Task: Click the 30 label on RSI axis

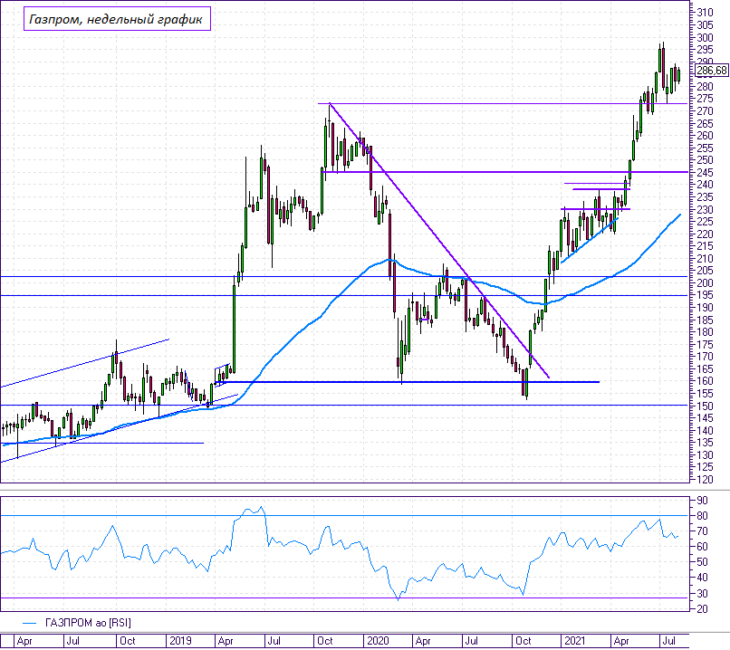Action: coord(702,593)
